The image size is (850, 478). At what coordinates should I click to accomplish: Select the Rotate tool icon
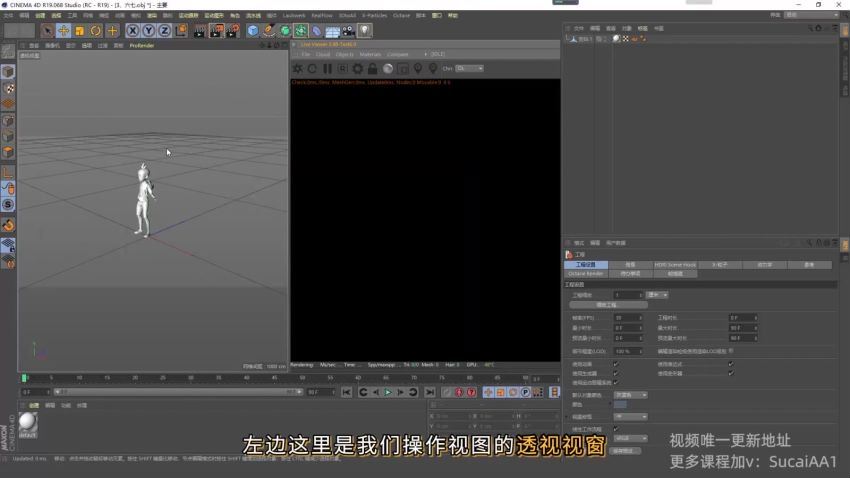pos(96,31)
